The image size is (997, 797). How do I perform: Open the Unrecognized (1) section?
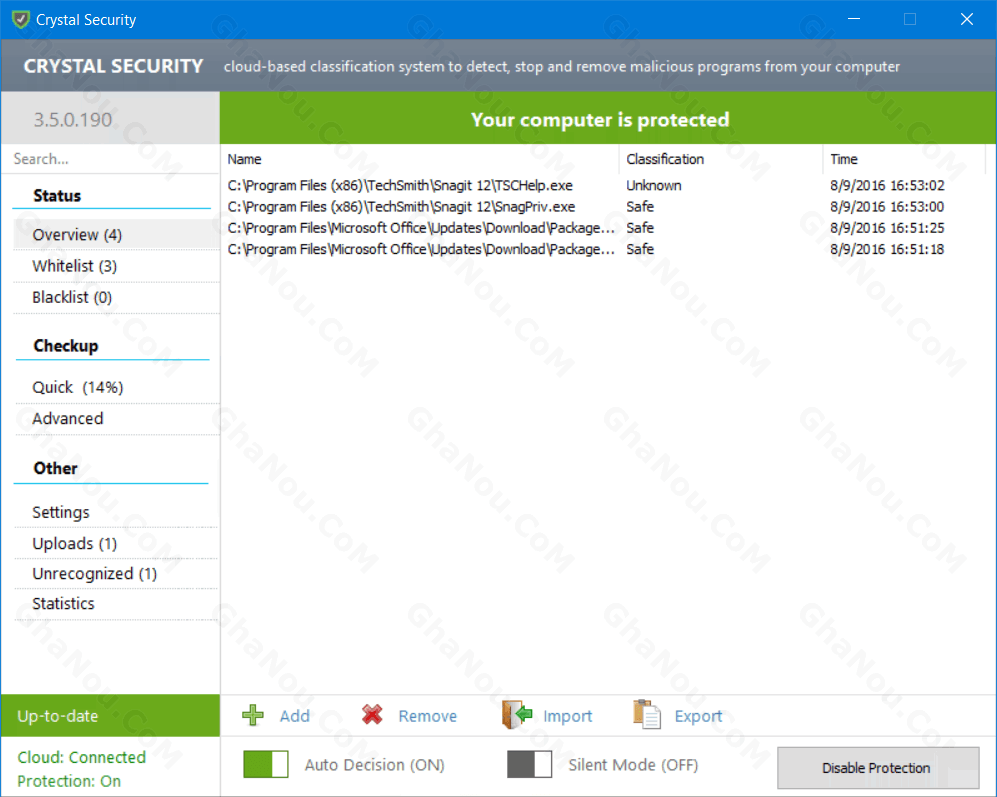[116, 574]
